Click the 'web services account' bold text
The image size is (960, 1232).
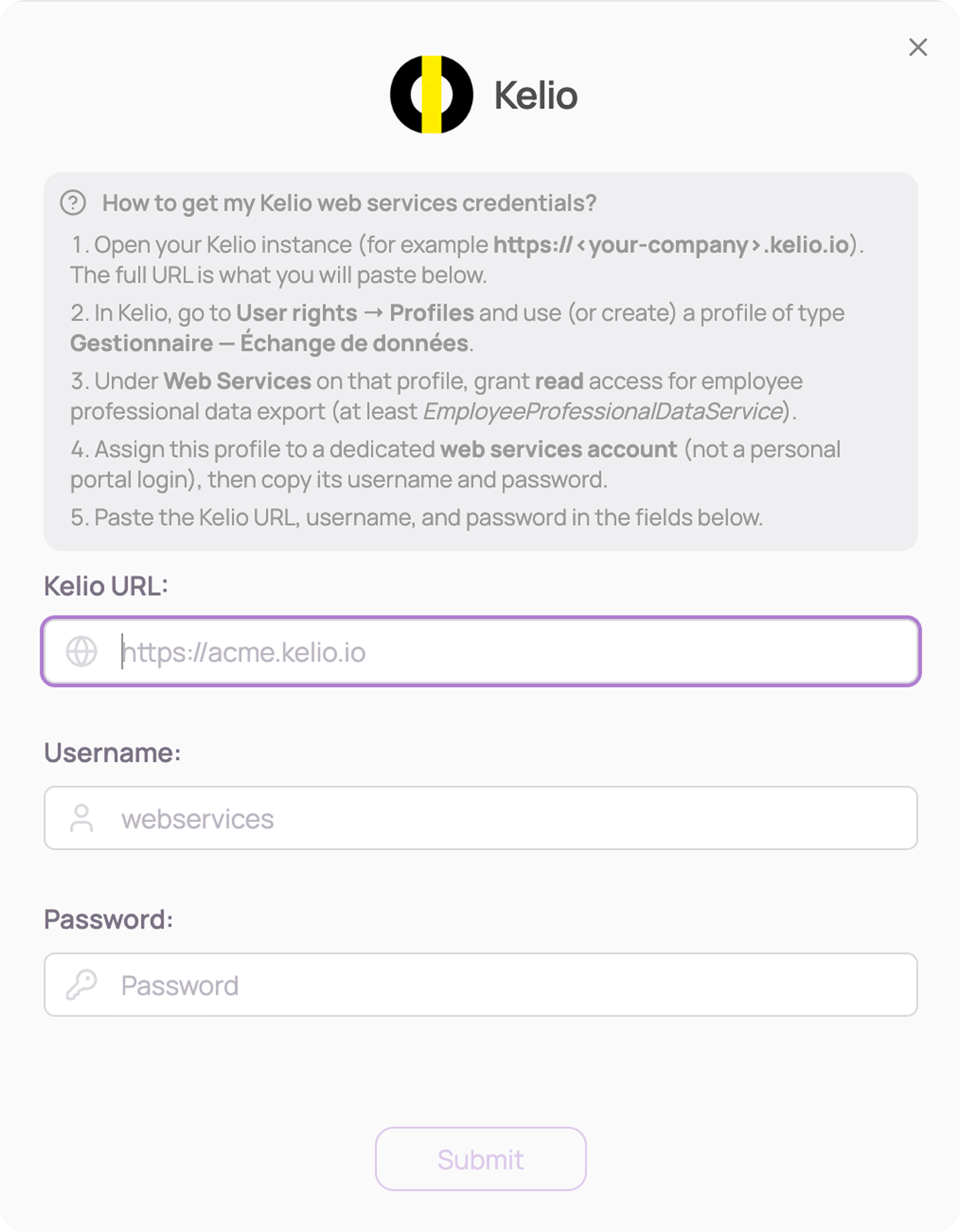pos(559,450)
